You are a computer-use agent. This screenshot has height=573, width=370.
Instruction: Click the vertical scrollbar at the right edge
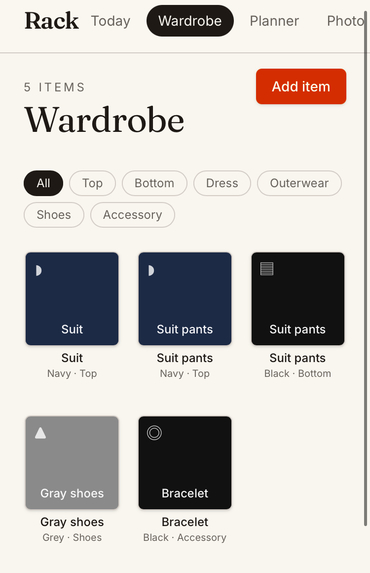point(365,269)
